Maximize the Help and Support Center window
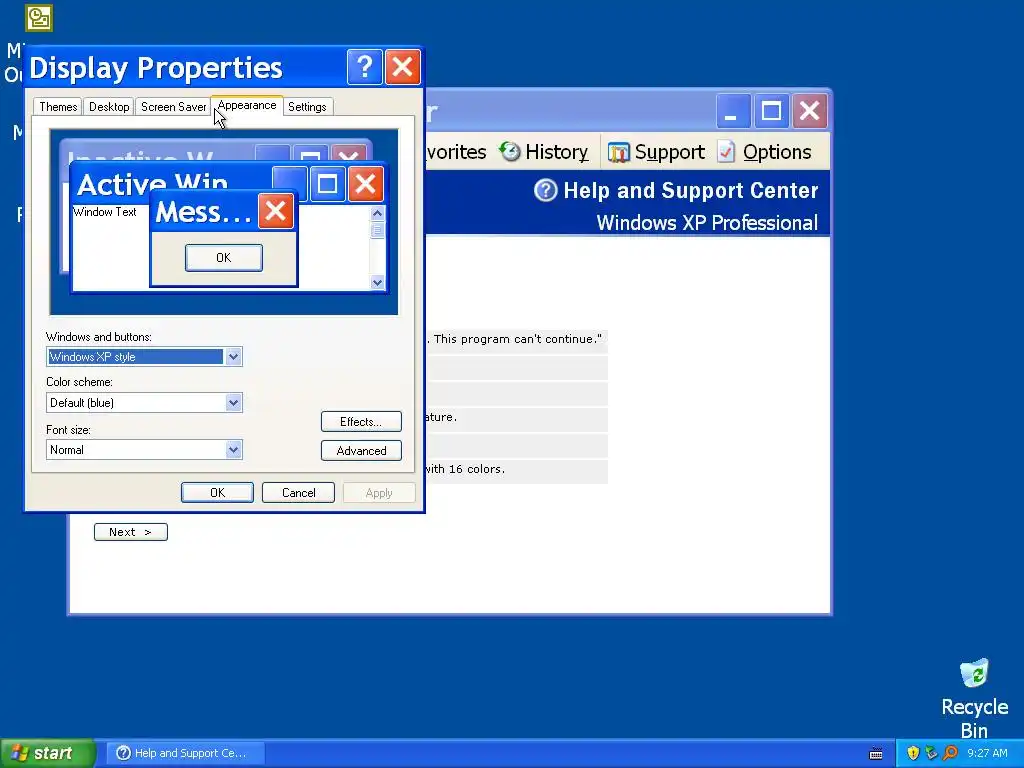Viewport: 1024px width, 768px height. click(x=771, y=110)
